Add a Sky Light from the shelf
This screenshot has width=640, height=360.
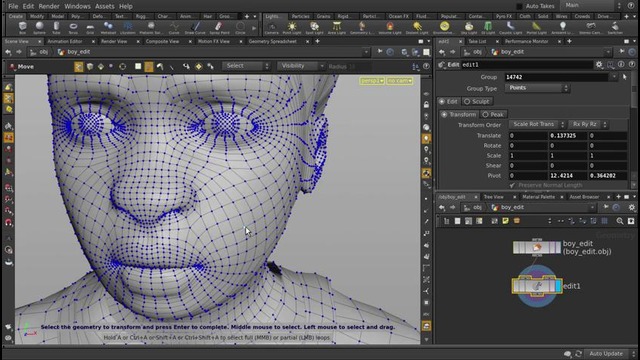pyautogui.click(x=469, y=28)
